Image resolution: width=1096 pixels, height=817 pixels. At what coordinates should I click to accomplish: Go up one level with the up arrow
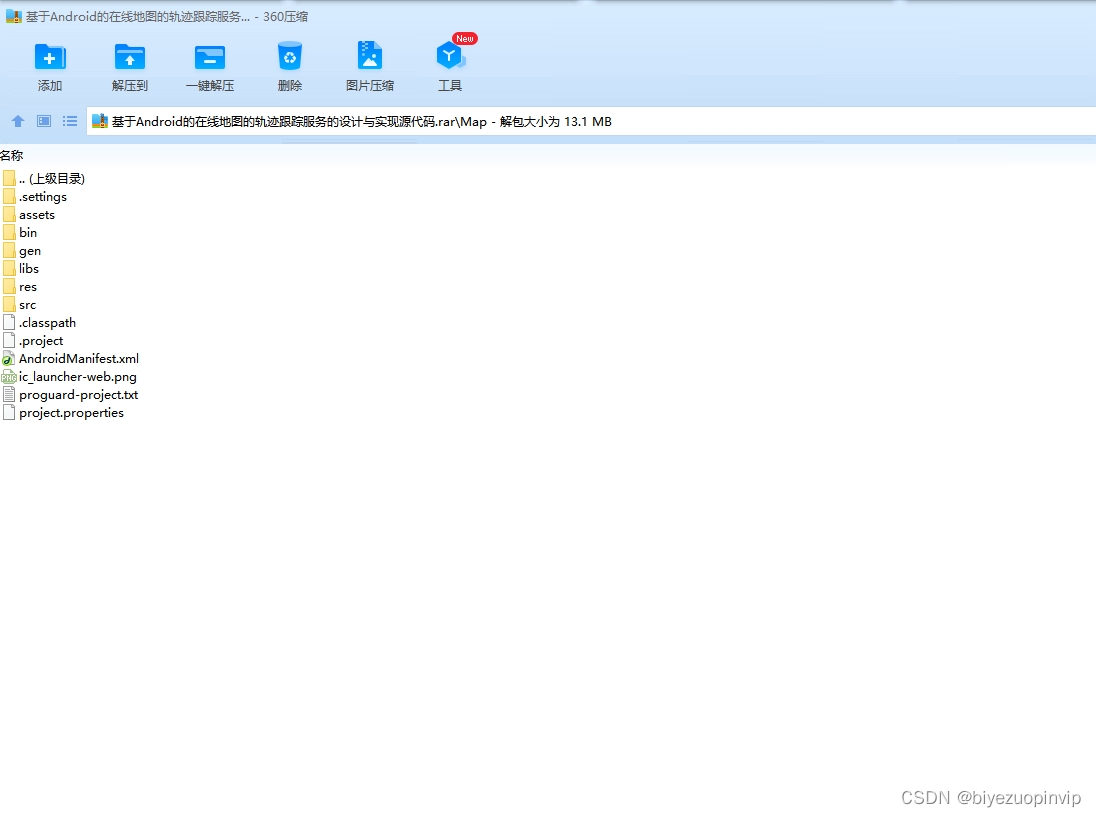(x=18, y=122)
